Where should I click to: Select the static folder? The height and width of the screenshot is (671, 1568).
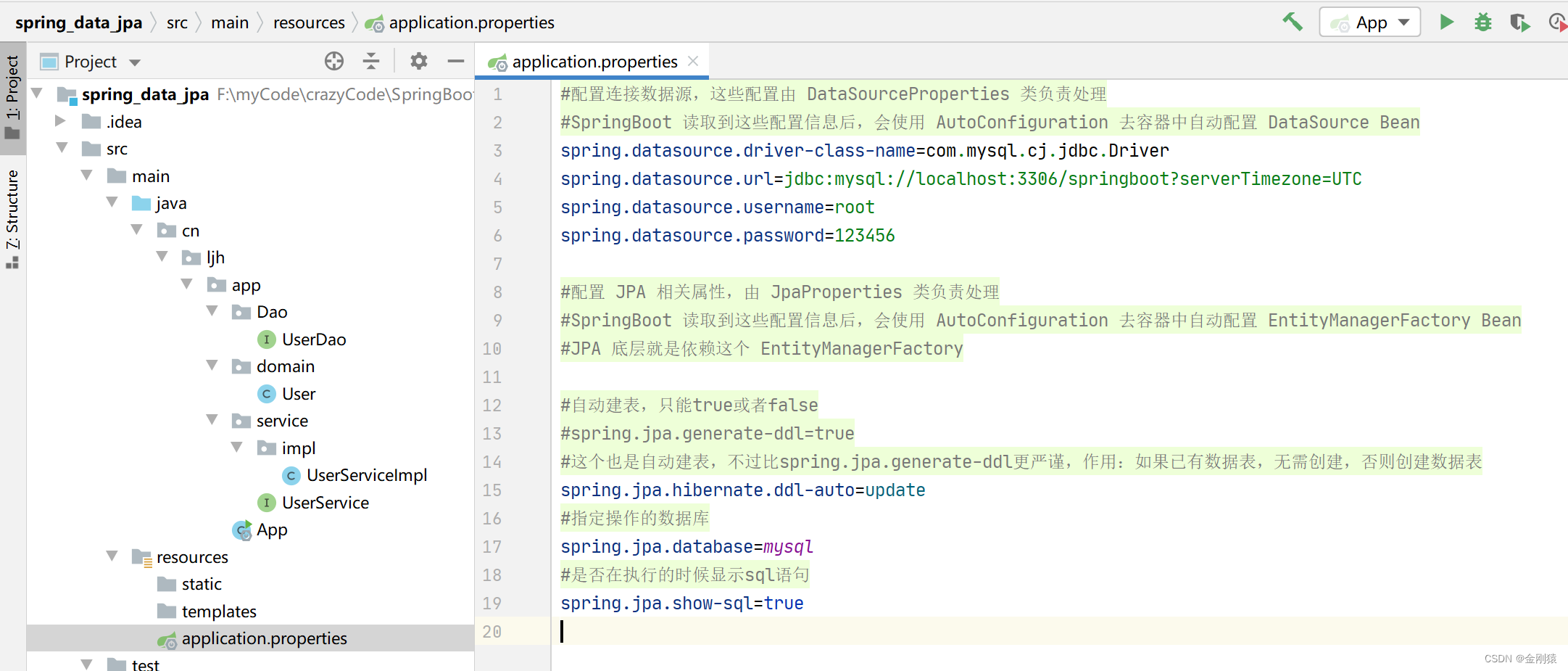tap(202, 584)
